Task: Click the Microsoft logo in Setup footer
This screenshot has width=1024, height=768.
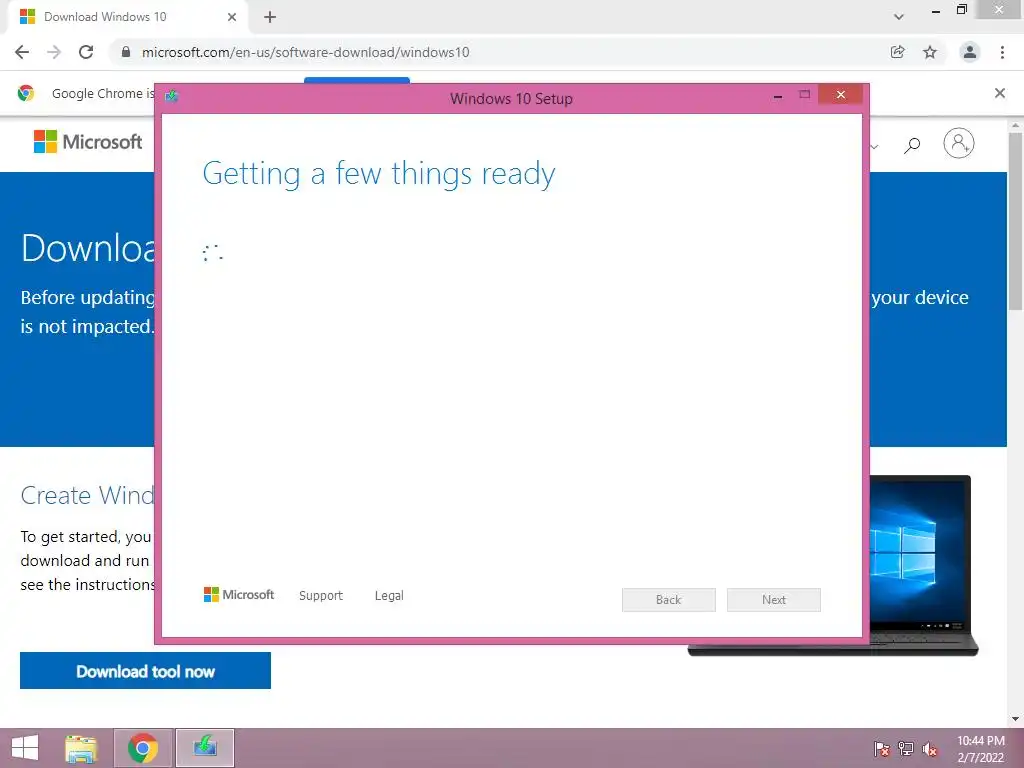Action: [x=239, y=595]
